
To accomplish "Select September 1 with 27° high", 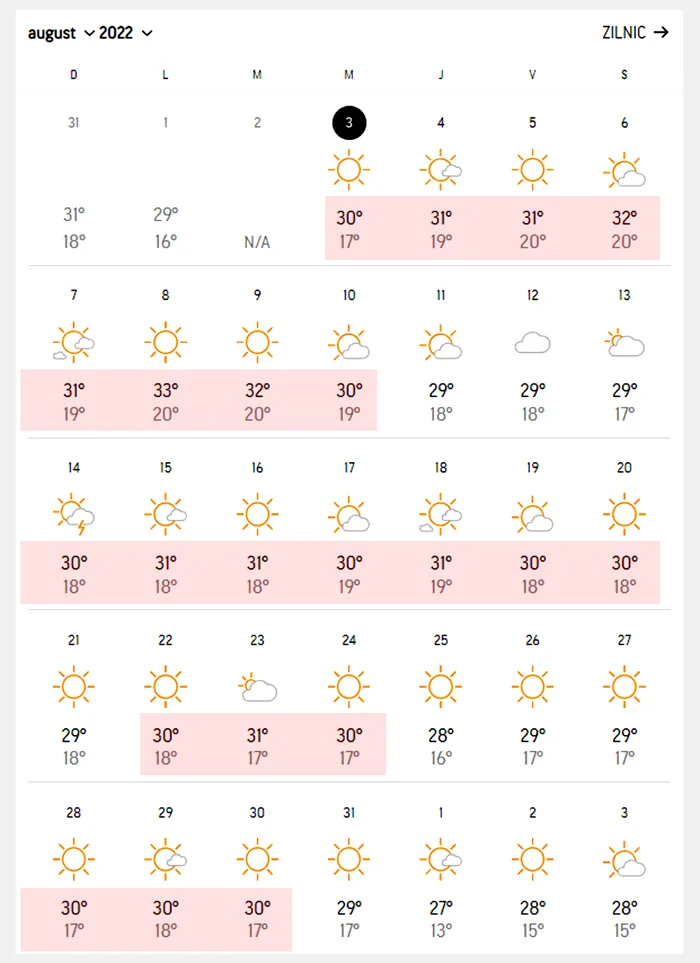I will point(441,917).
